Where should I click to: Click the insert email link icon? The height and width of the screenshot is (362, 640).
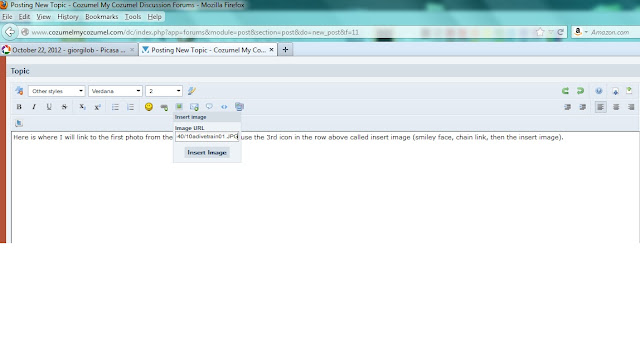pyautogui.click(x=194, y=107)
